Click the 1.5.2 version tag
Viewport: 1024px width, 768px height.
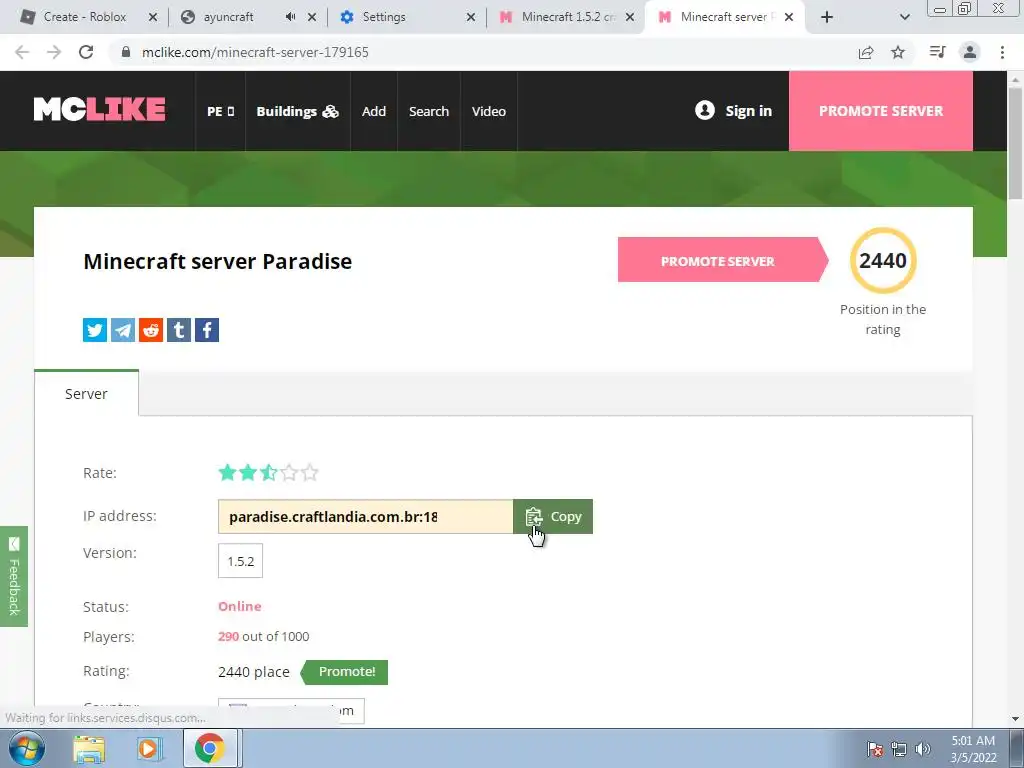coord(240,561)
